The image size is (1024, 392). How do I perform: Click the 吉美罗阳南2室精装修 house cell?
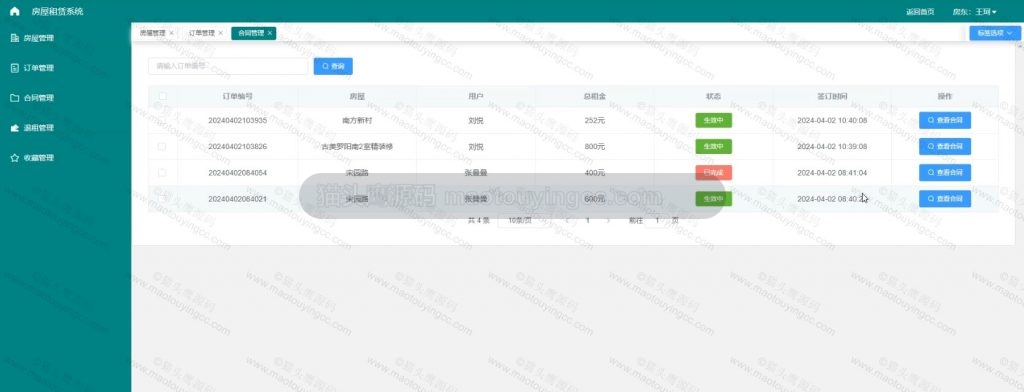click(x=357, y=147)
